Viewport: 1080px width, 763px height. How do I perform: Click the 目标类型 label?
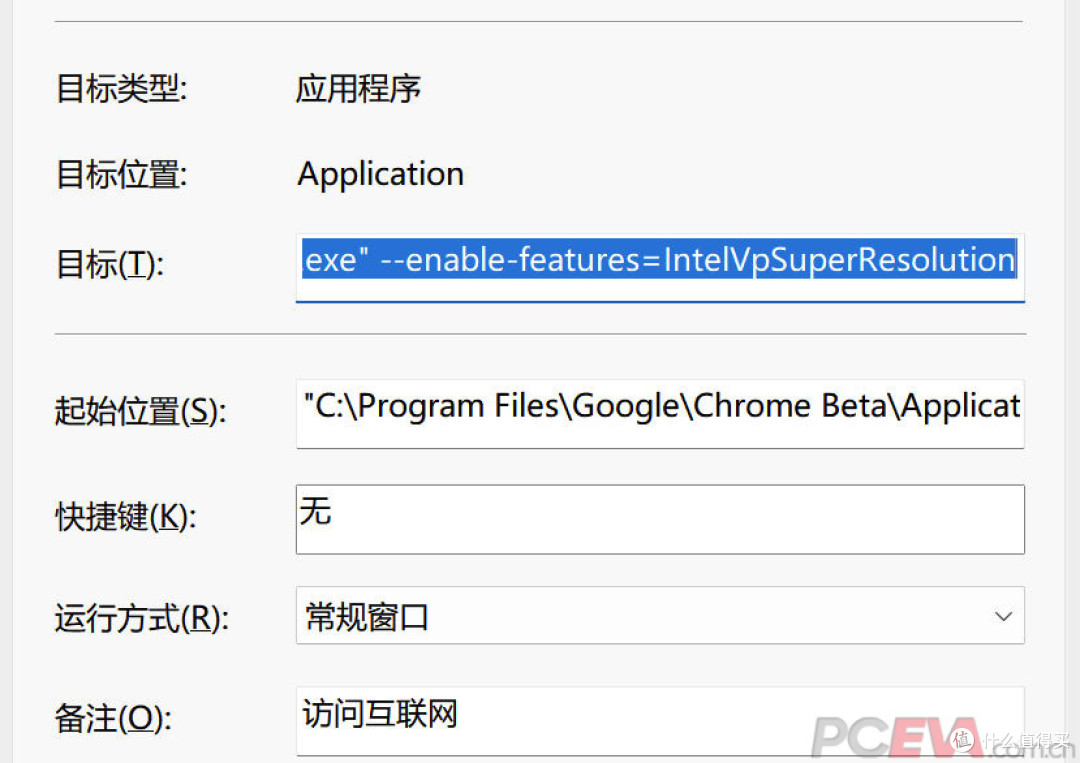(122, 88)
